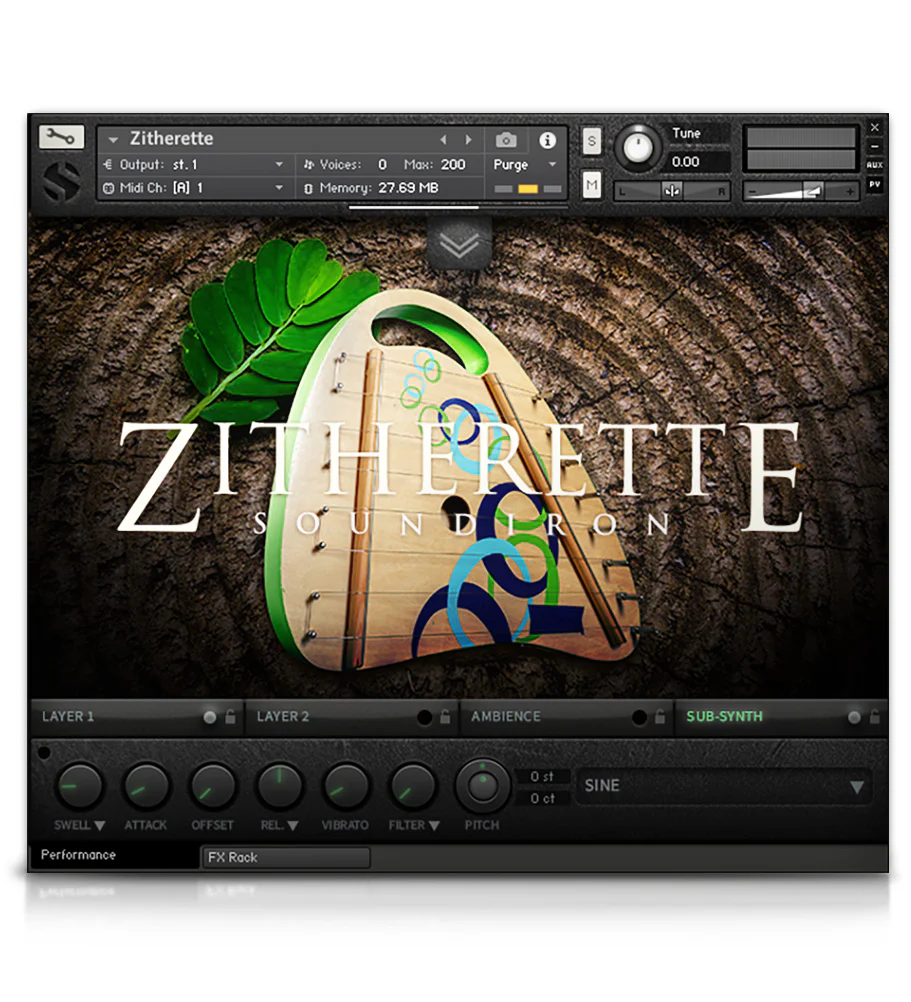The height and width of the screenshot is (1002, 911).
Task: Open the instrument info (i) icon
Action: 547,141
